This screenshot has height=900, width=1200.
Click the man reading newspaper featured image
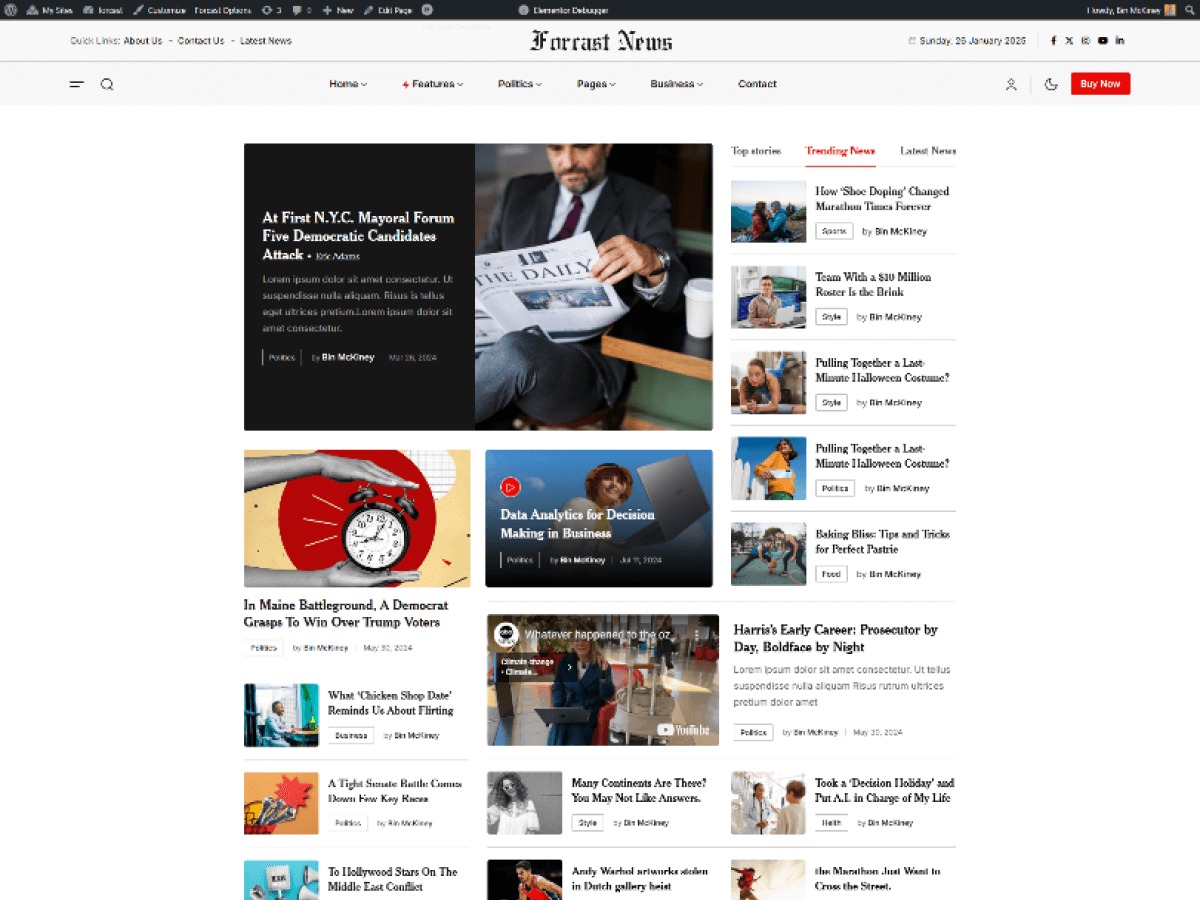[594, 287]
